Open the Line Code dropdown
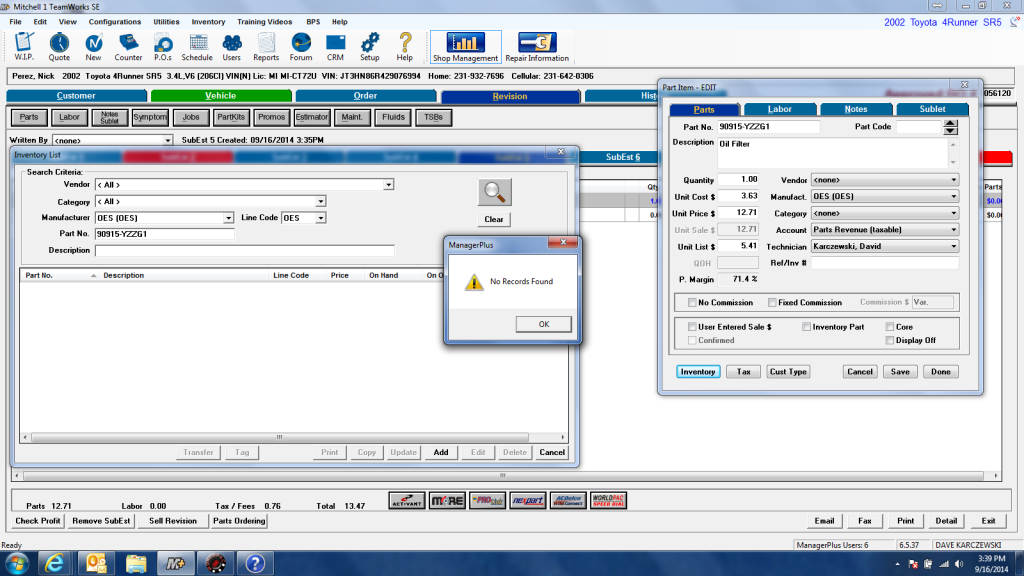This screenshot has height=576, width=1024. [321, 218]
